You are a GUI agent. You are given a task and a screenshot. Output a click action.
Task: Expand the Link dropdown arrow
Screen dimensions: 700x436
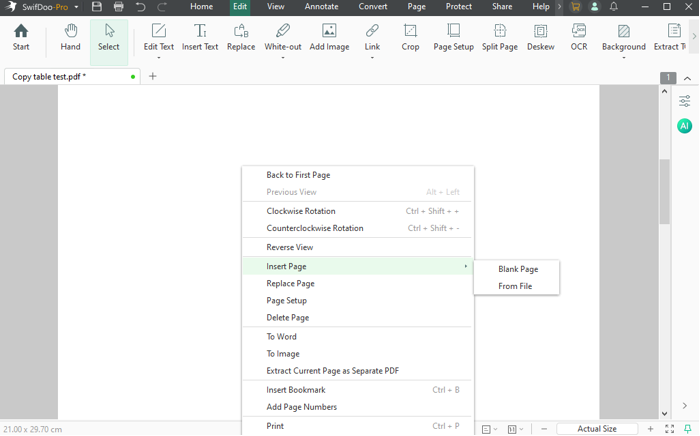tap(372, 58)
